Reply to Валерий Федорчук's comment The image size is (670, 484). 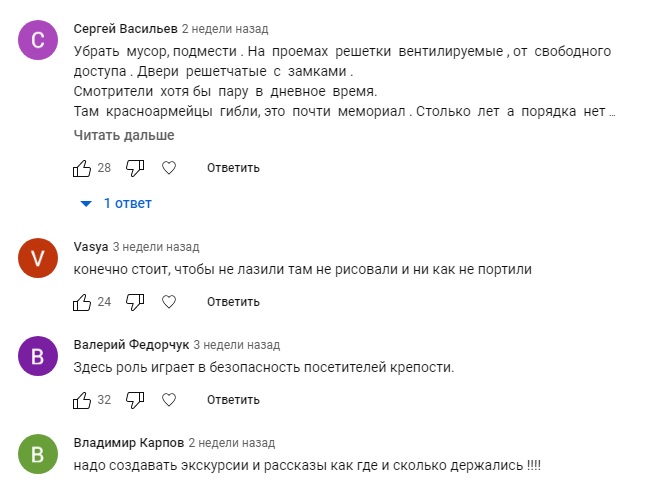[x=233, y=401]
